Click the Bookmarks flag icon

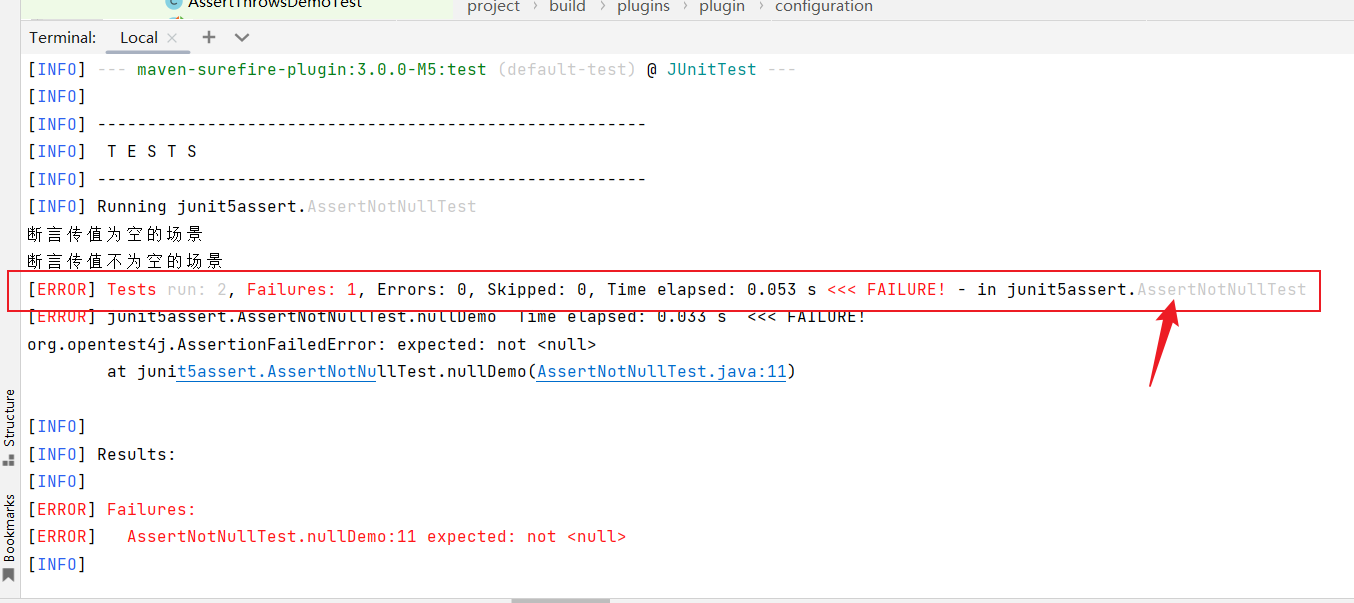tap(9, 575)
